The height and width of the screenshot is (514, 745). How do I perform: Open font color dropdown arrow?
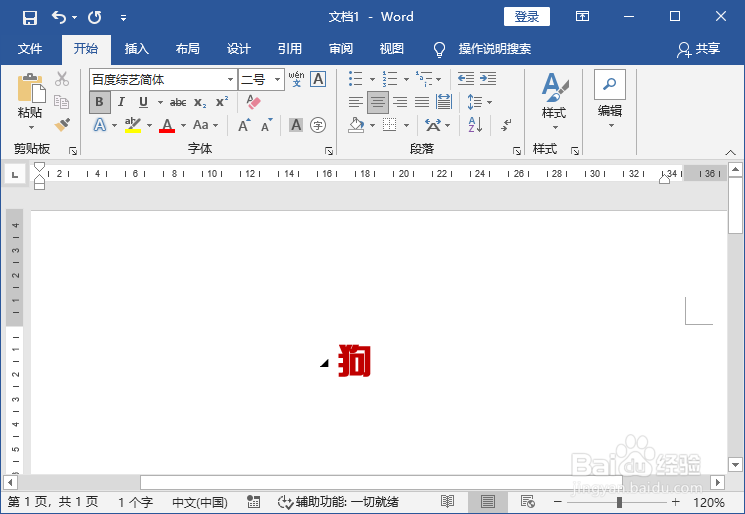pos(183,125)
